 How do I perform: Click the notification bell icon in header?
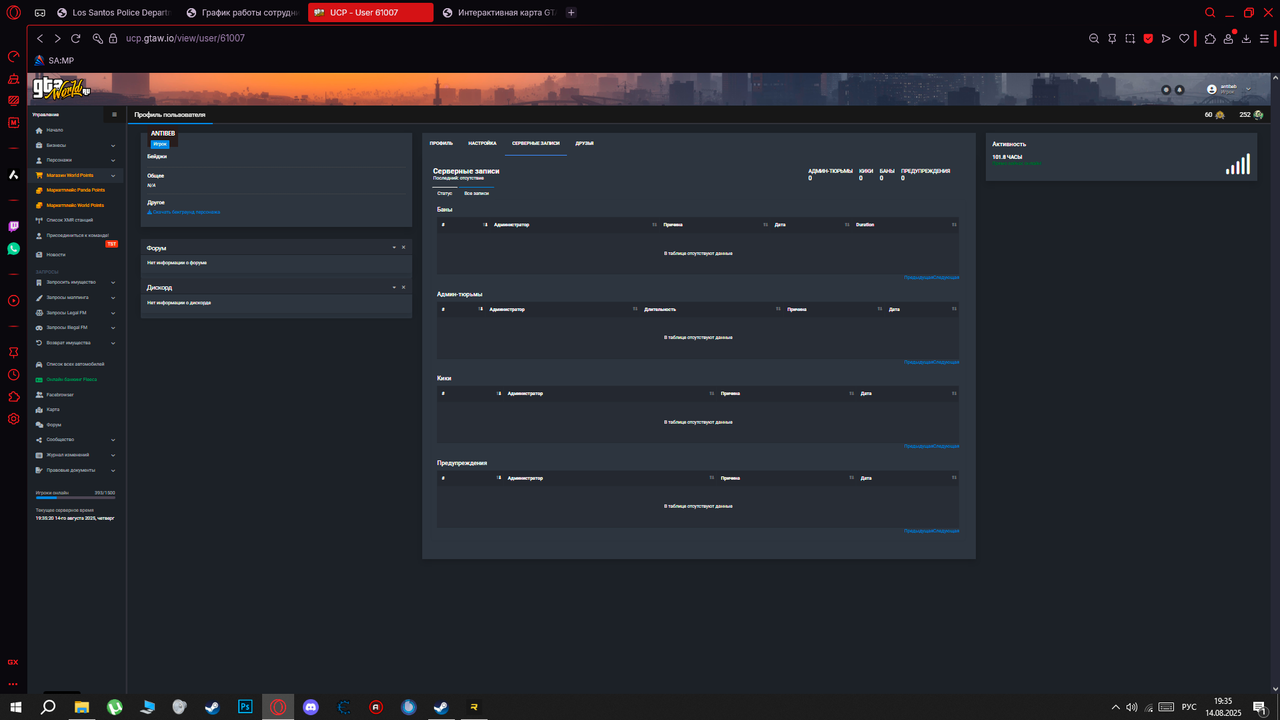[1179, 90]
